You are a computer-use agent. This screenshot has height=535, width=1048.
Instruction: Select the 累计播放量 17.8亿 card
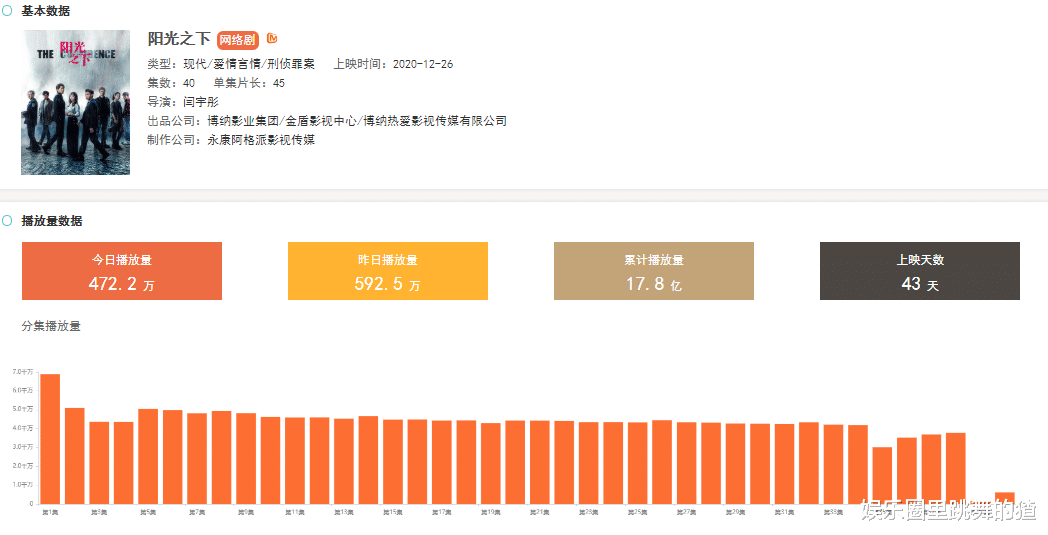click(654, 271)
